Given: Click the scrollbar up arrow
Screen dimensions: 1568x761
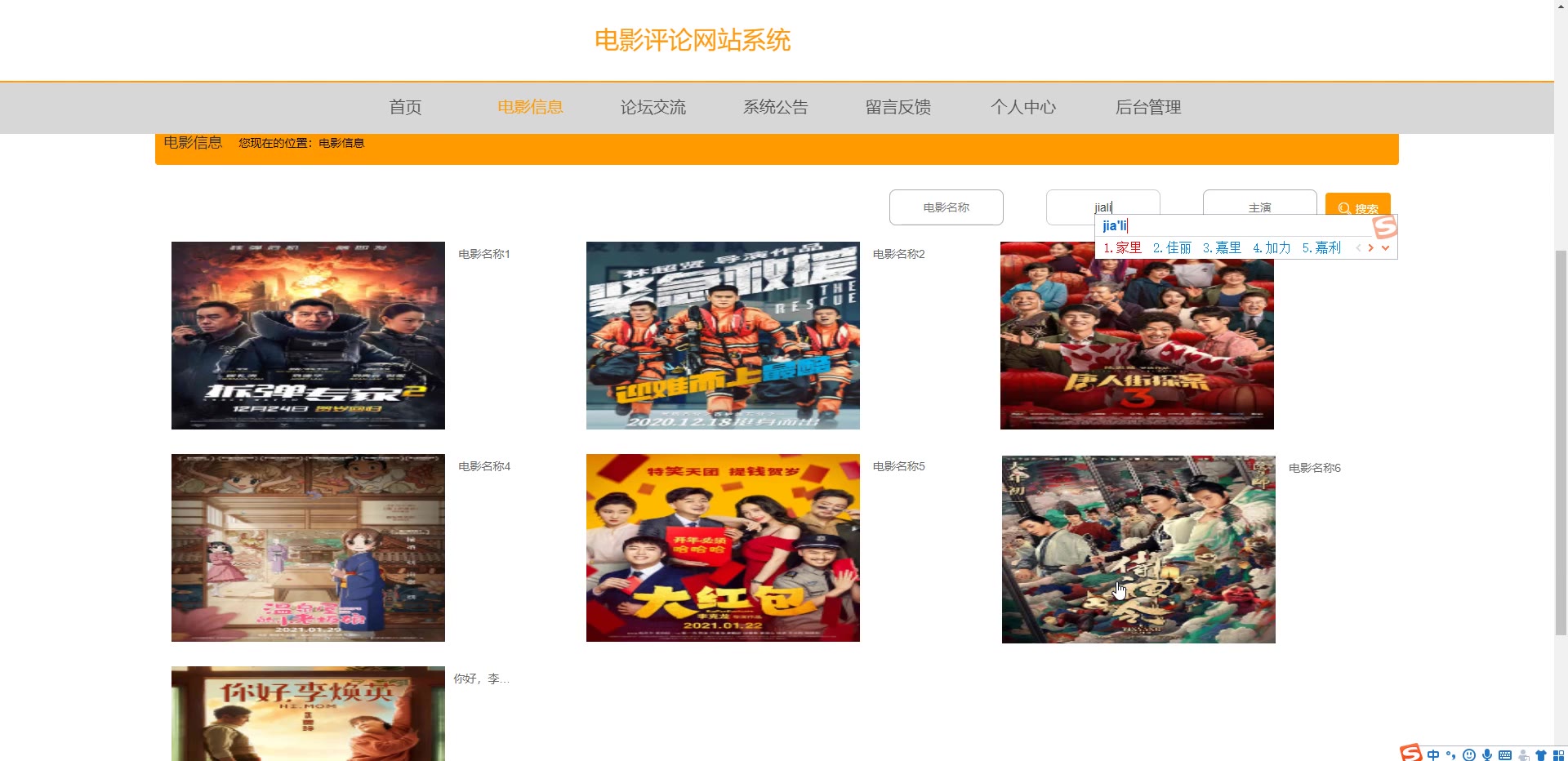Looking at the screenshot, I should [1561, 7].
